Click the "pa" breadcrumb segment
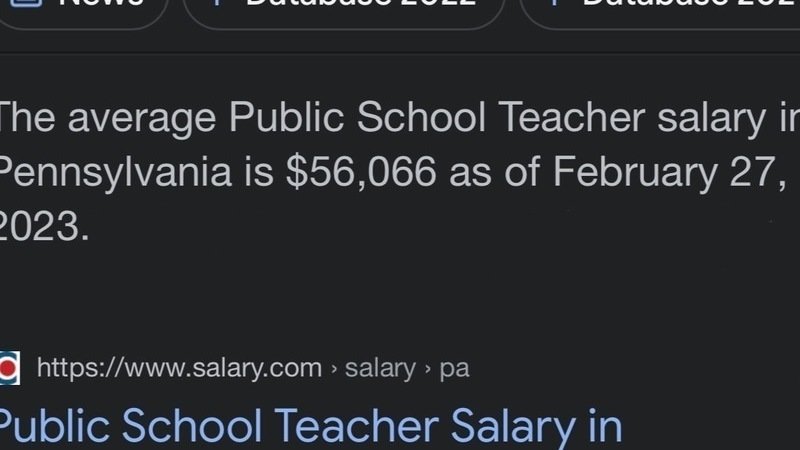 [x=454, y=368]
